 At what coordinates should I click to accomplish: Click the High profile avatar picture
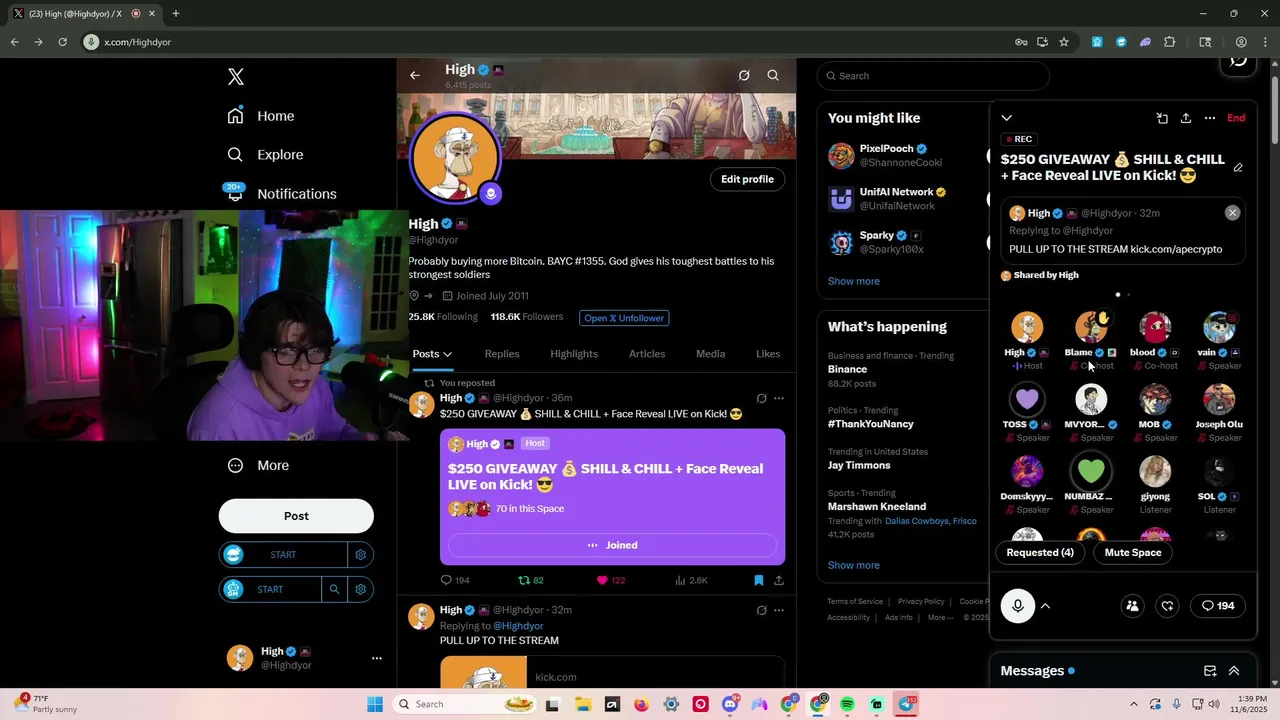click(x=455, y=158)
